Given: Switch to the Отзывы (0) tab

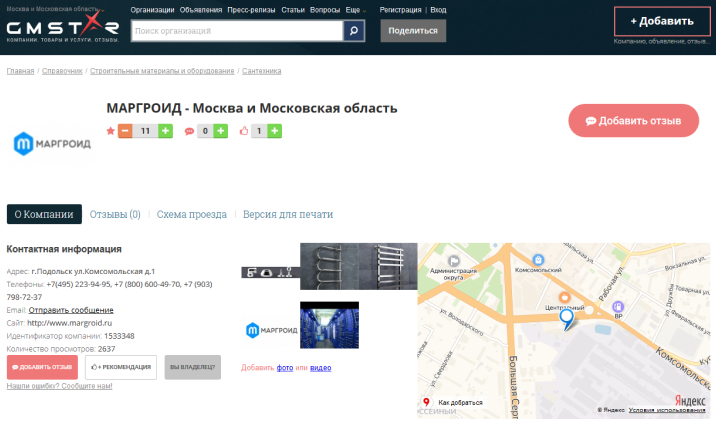Looking at the screenshot, I should (115, 214).
